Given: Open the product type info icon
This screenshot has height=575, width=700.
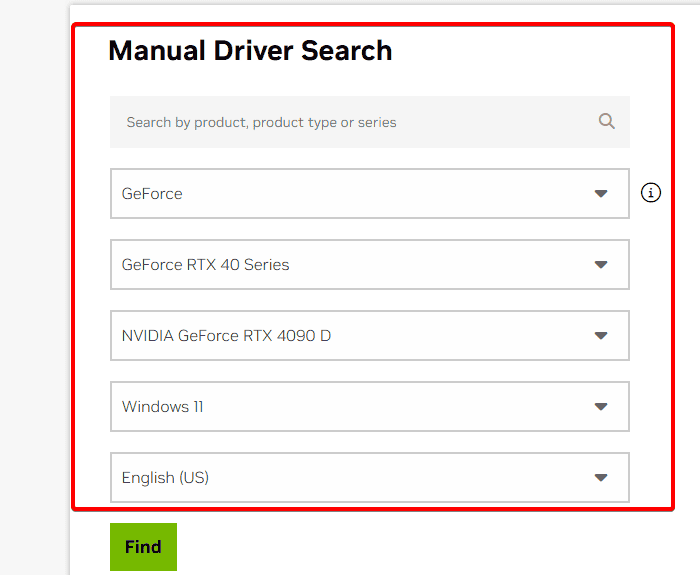Looking at the screenshot, I should [650, 193].
